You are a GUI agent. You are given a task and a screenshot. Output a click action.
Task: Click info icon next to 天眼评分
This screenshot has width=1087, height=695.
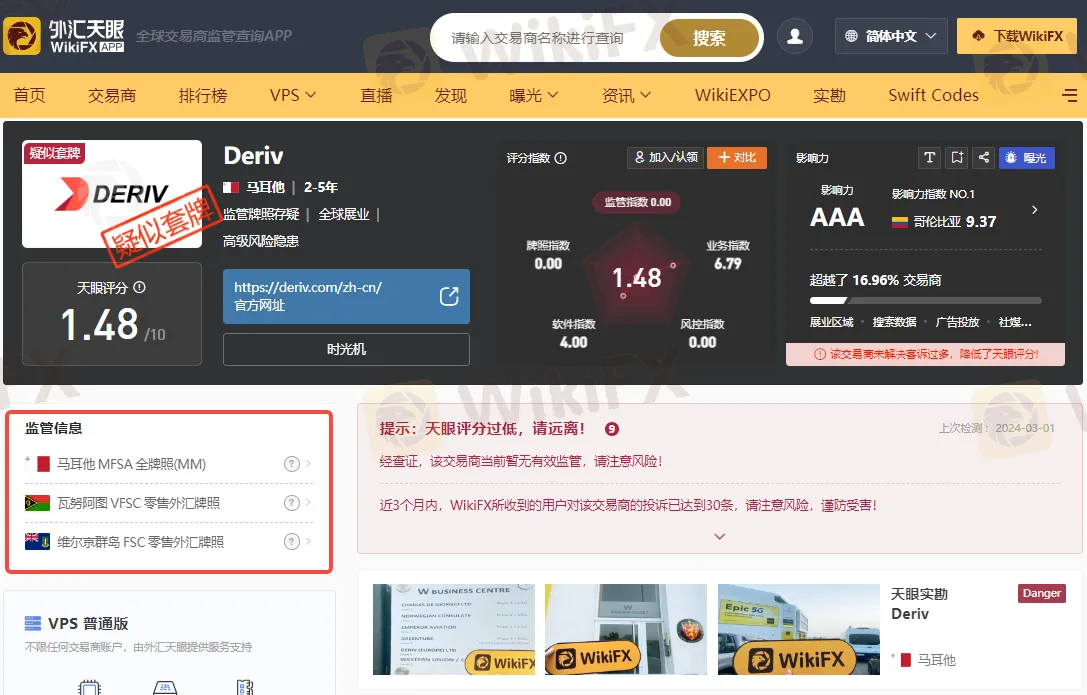139,287
